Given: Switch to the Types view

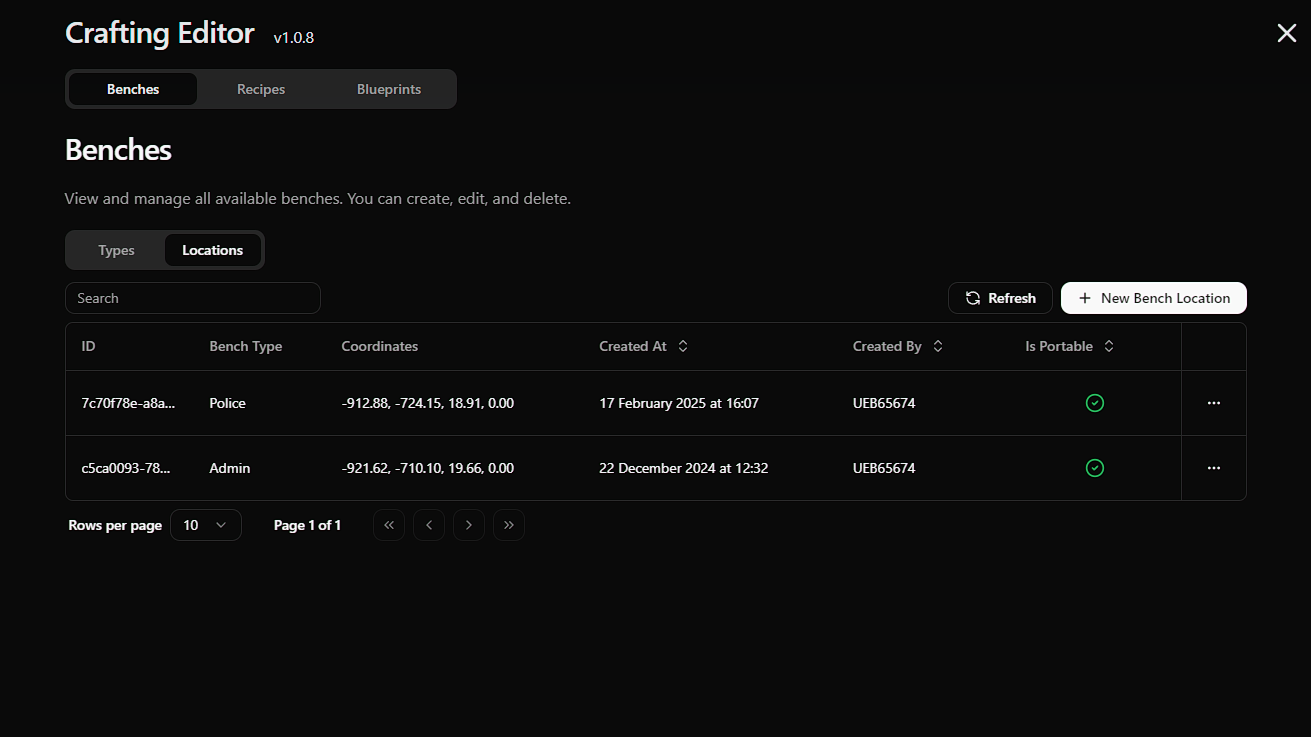Looking at the screenshot, I should pos(116,250).
